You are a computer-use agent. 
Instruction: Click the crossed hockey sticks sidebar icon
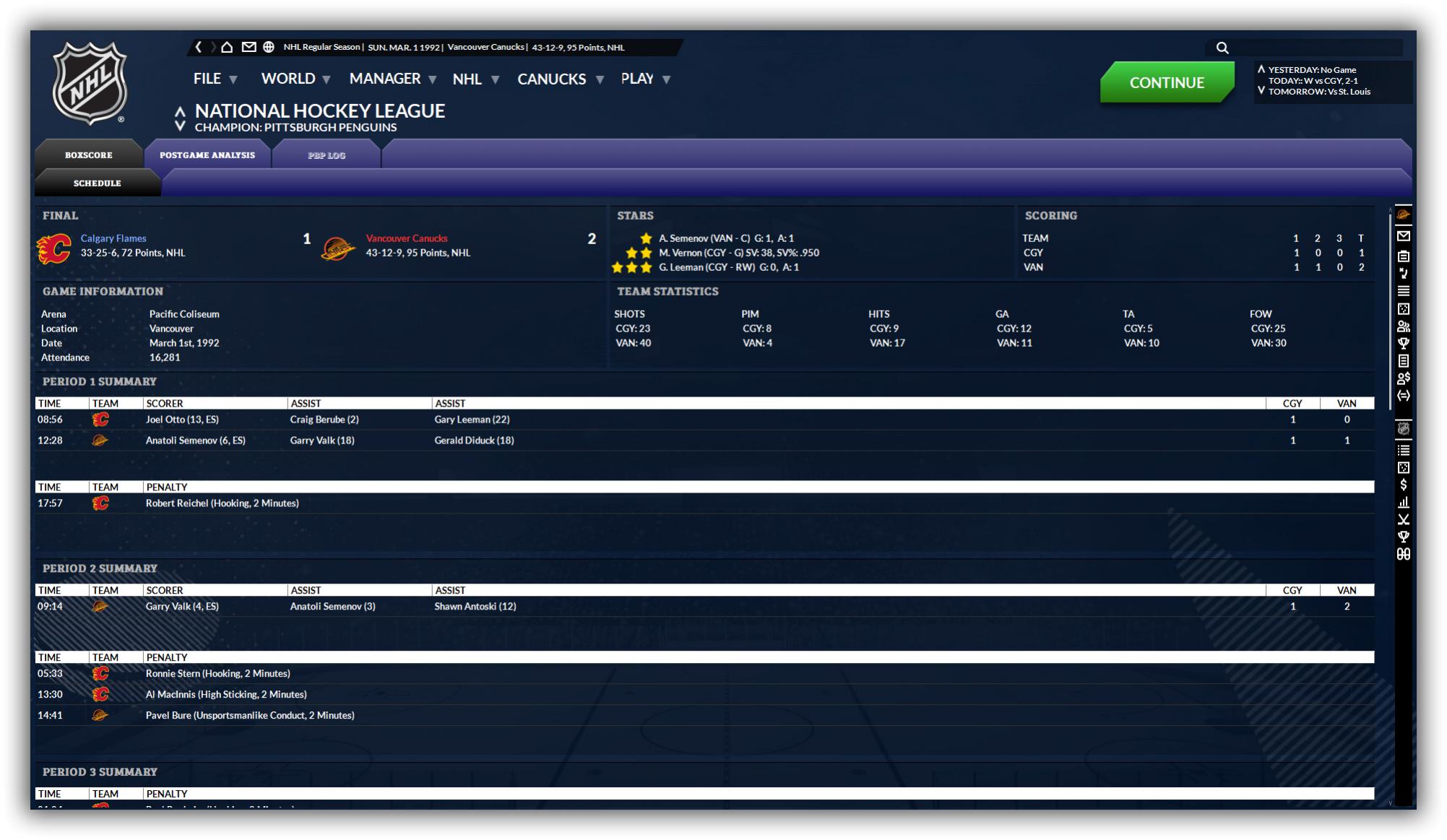[1403, 519]
